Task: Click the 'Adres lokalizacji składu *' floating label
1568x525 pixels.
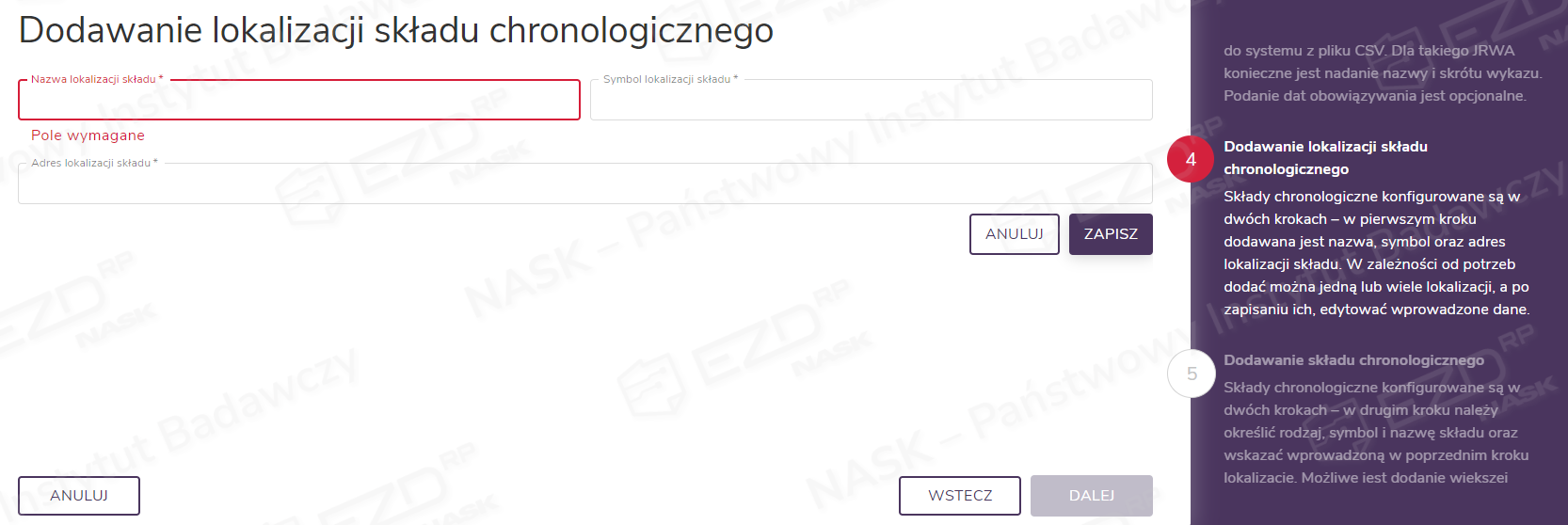Action: (93, 164)
